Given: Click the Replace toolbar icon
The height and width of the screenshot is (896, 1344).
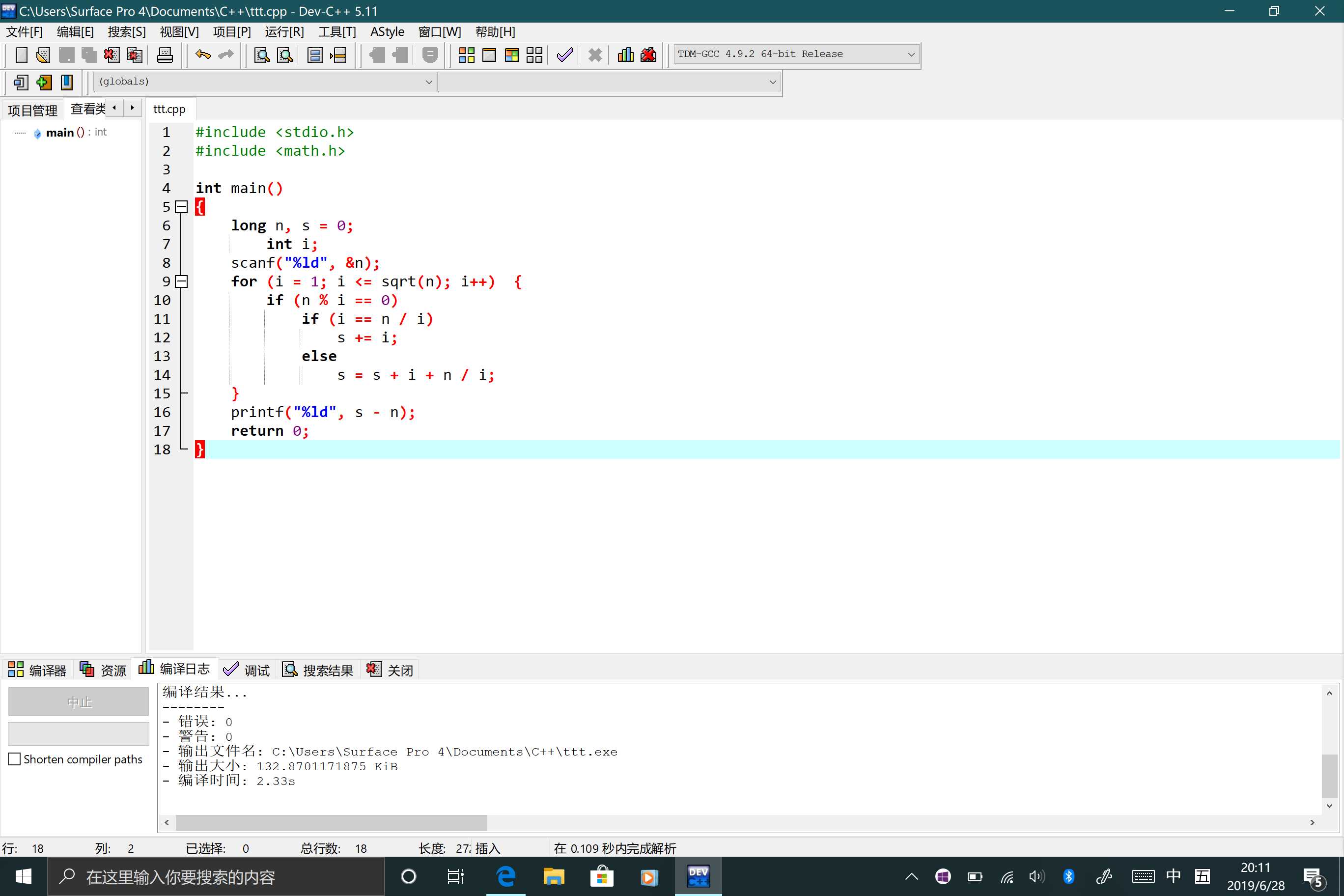Looking at the screenshot, I should (284, 55).
